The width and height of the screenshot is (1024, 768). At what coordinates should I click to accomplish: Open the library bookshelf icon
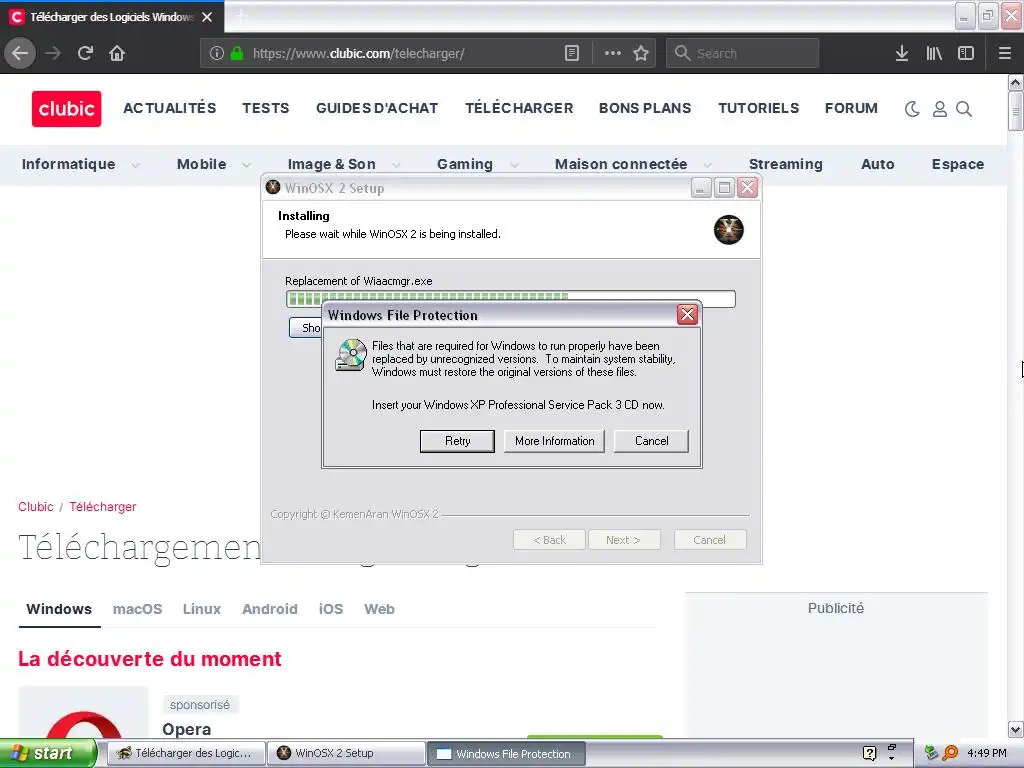[x=934, y=53]
